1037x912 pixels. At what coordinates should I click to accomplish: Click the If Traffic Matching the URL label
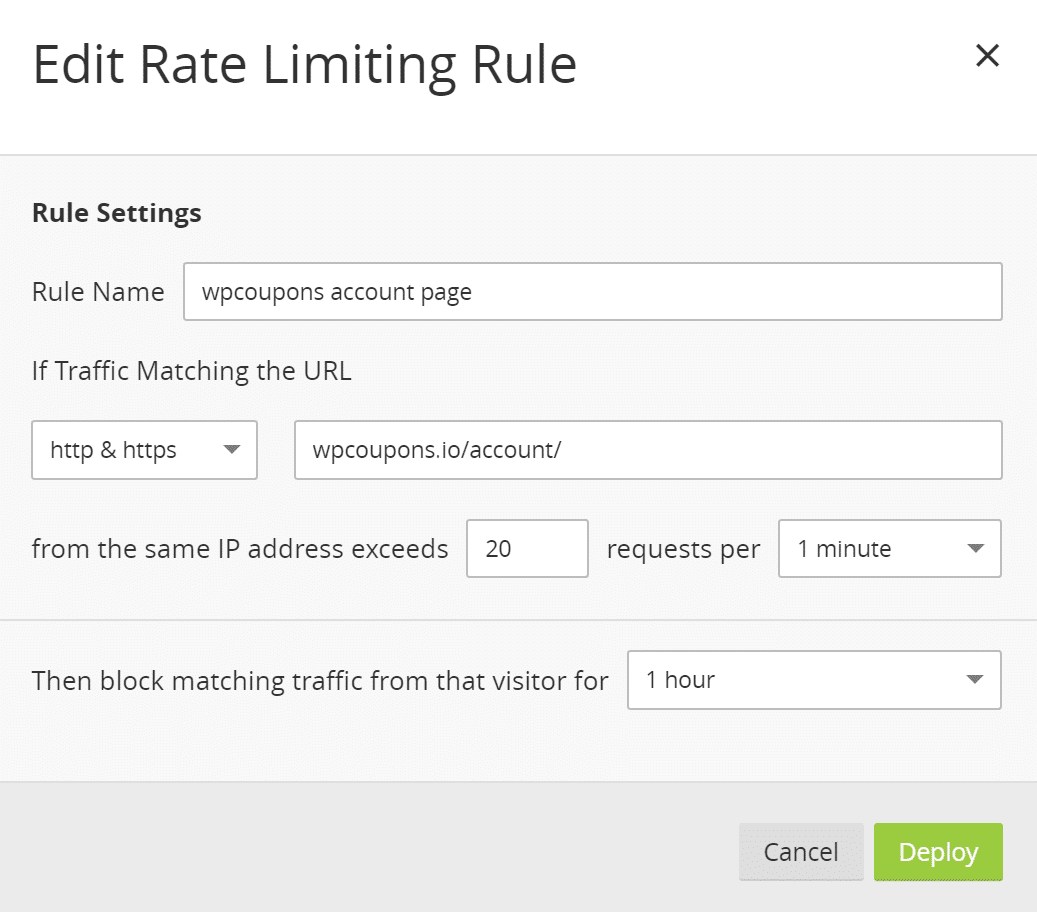click(192, 370)
